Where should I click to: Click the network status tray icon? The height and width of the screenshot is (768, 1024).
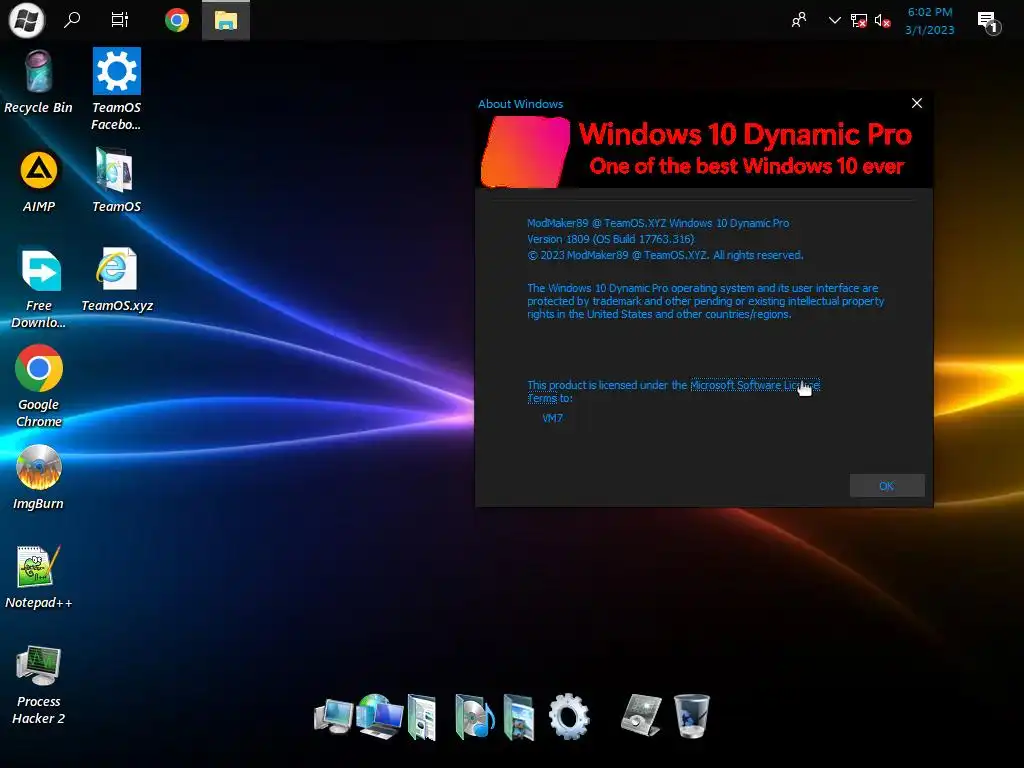click(858, 21)
